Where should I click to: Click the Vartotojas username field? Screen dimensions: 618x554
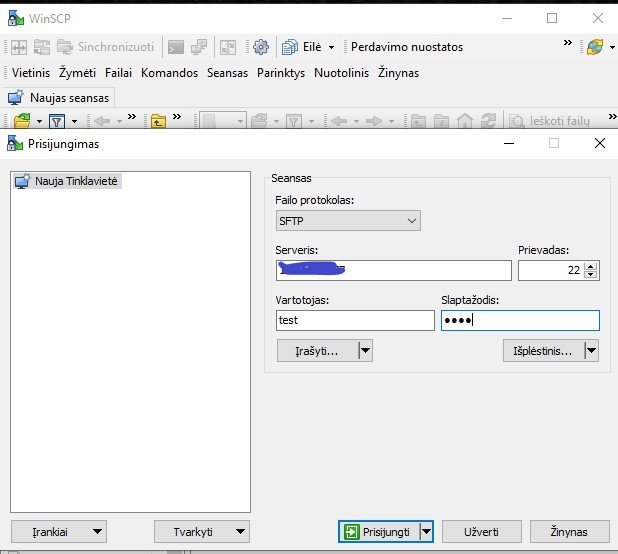pos(355,320)
